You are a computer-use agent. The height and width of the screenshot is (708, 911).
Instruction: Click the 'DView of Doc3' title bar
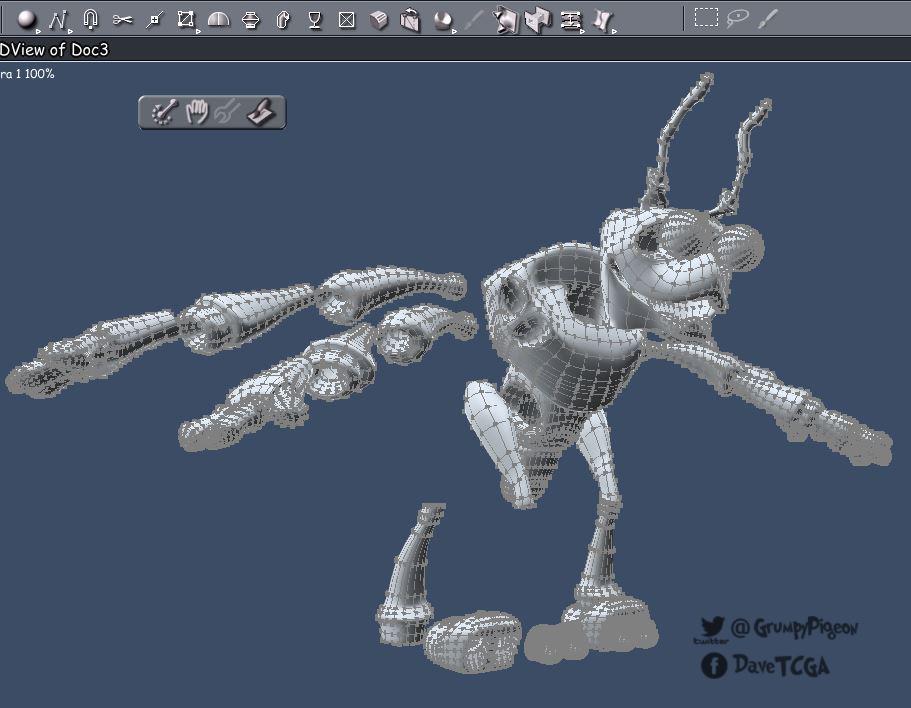456,50
